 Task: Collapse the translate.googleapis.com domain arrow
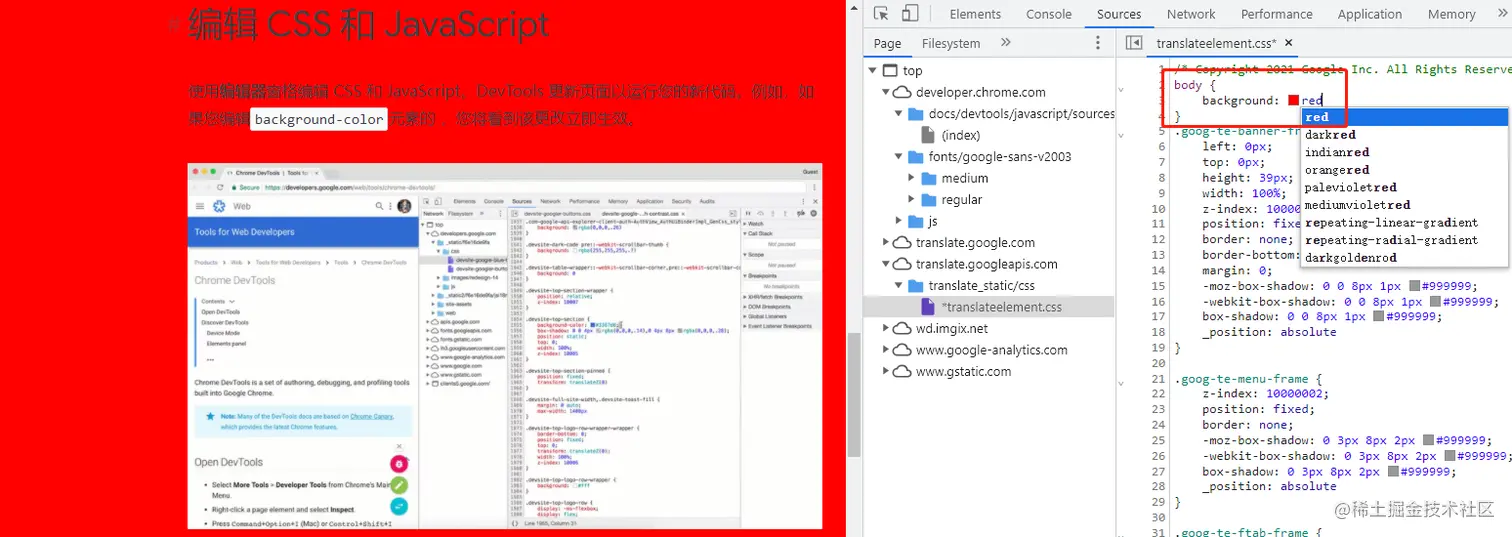pyautogui.click(x=885, y=264)
